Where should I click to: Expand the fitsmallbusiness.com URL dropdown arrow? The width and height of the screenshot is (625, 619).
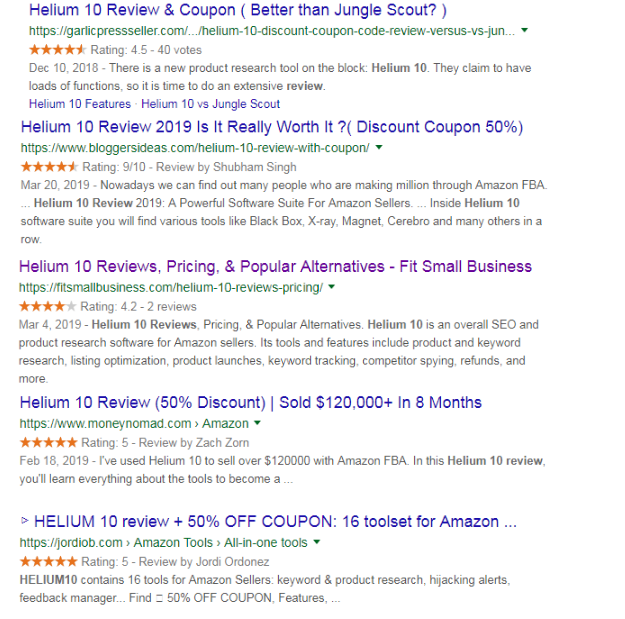332,287
